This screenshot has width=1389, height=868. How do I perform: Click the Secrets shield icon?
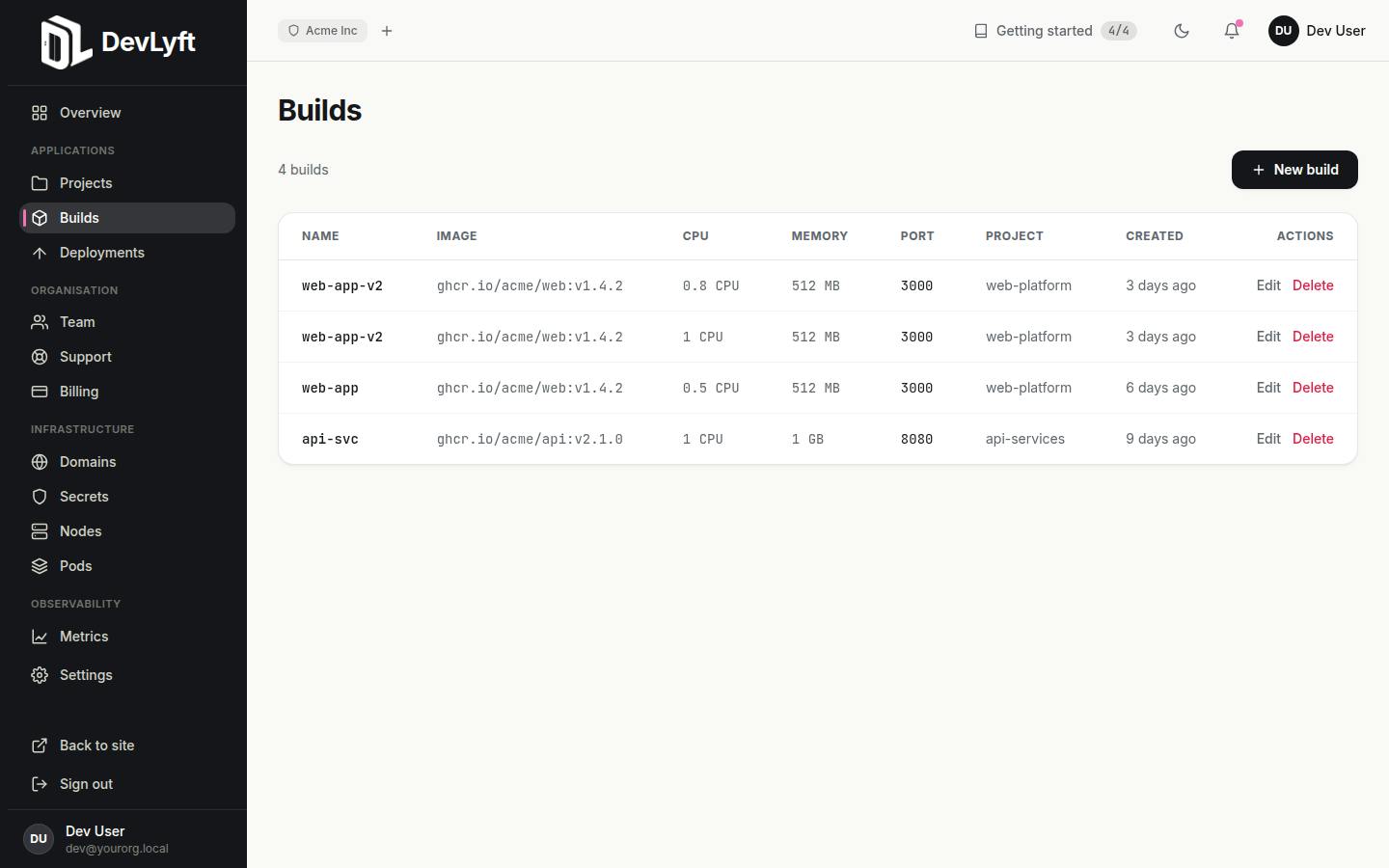[x=40, y=497]
